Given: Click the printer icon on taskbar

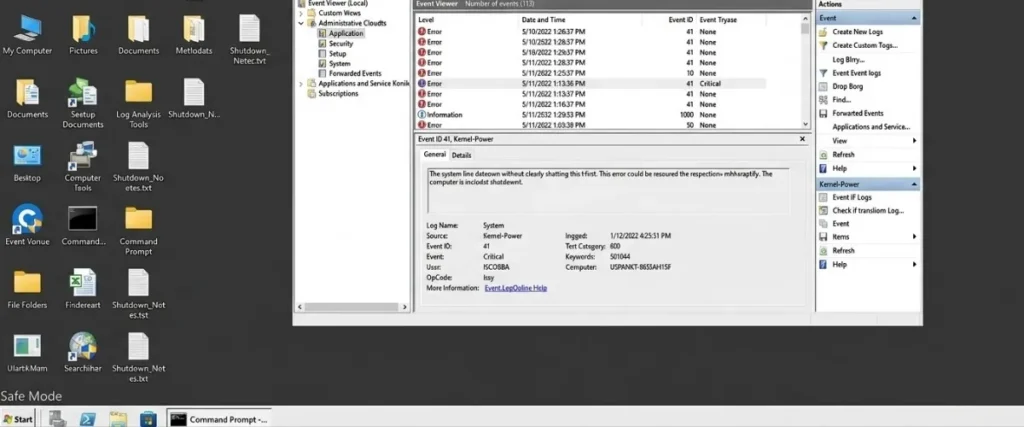Looking at the screenshot, I should click(57, 419).
